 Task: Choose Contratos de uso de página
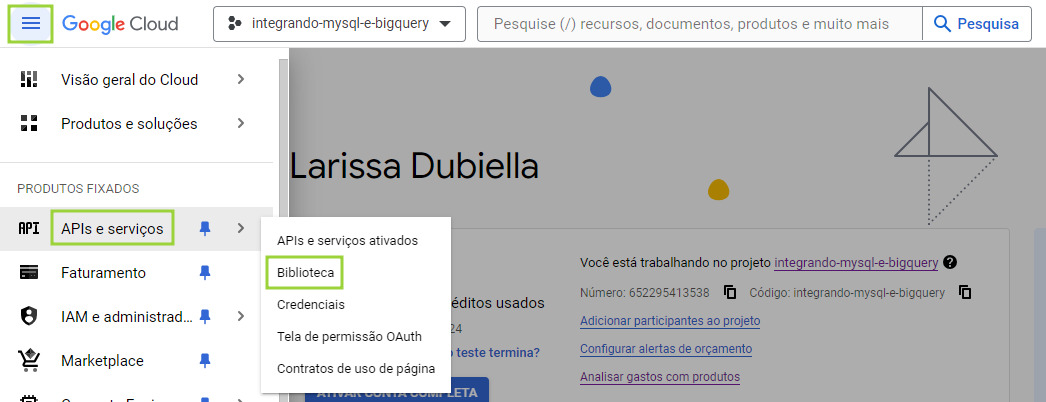(x=356, y=369)
